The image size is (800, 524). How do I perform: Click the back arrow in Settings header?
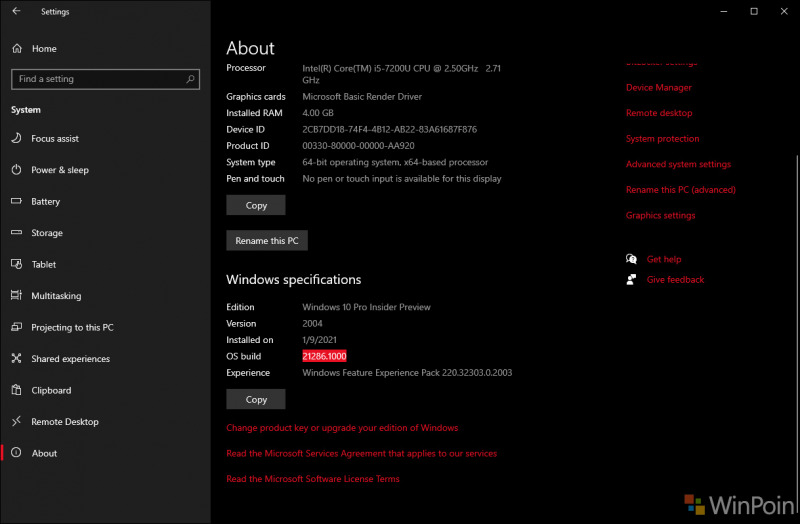tap(16, 12)
